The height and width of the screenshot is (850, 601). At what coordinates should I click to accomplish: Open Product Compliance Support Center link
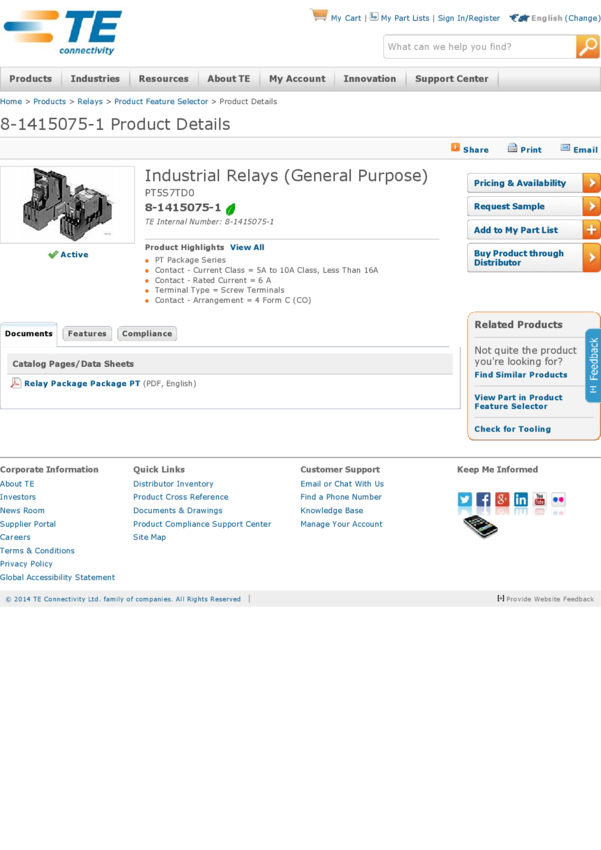tap(202, 524)
